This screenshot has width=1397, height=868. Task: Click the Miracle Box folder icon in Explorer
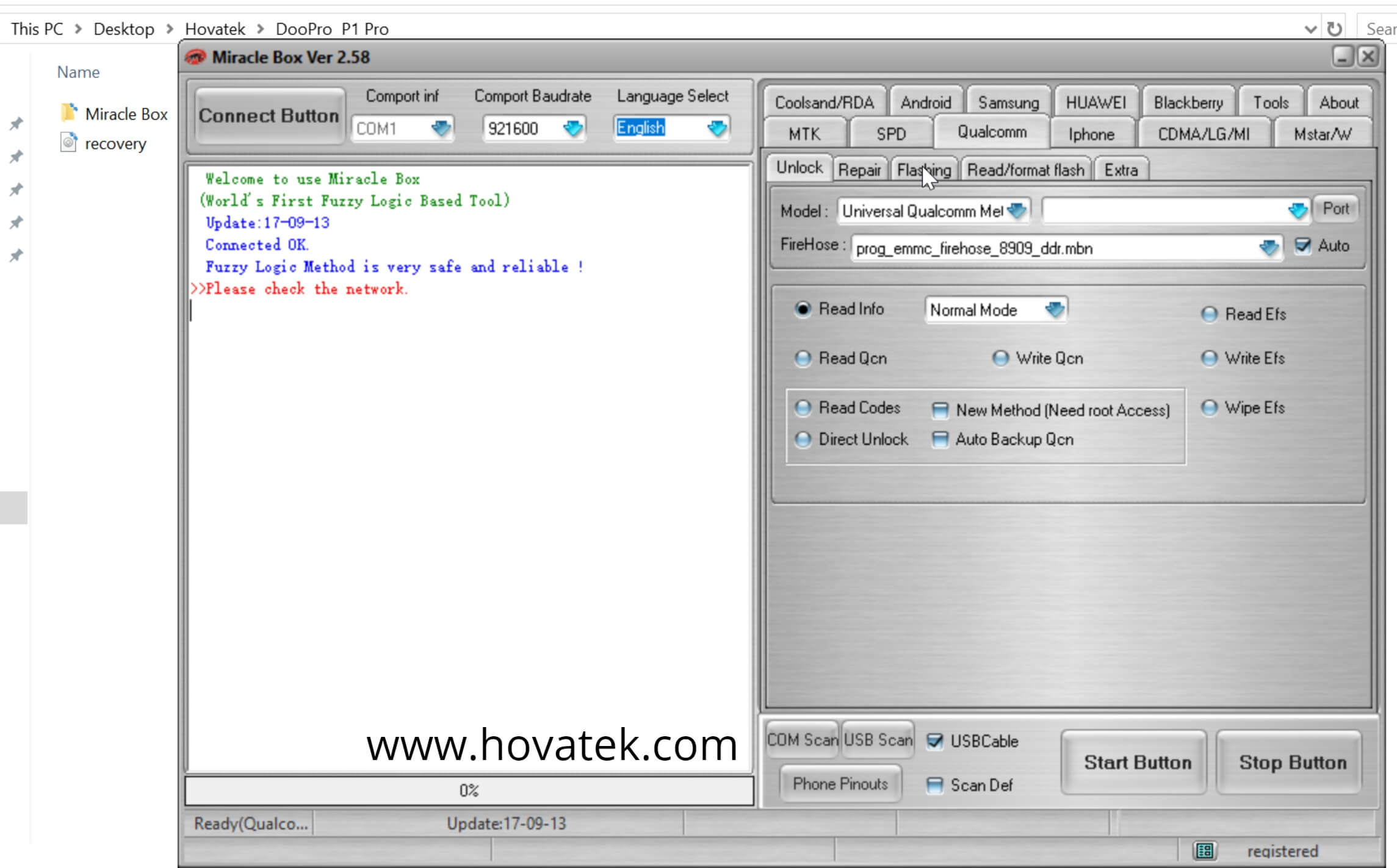pyautogui.click(x=69, y=113)
